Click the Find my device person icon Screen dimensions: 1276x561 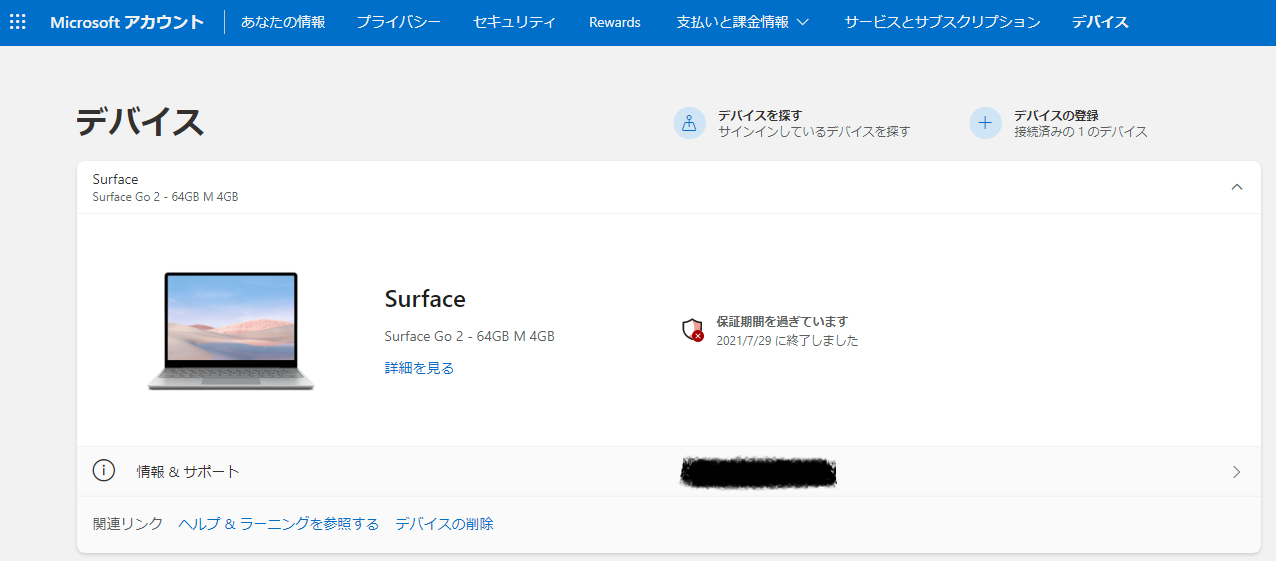(x=689, y=123)
